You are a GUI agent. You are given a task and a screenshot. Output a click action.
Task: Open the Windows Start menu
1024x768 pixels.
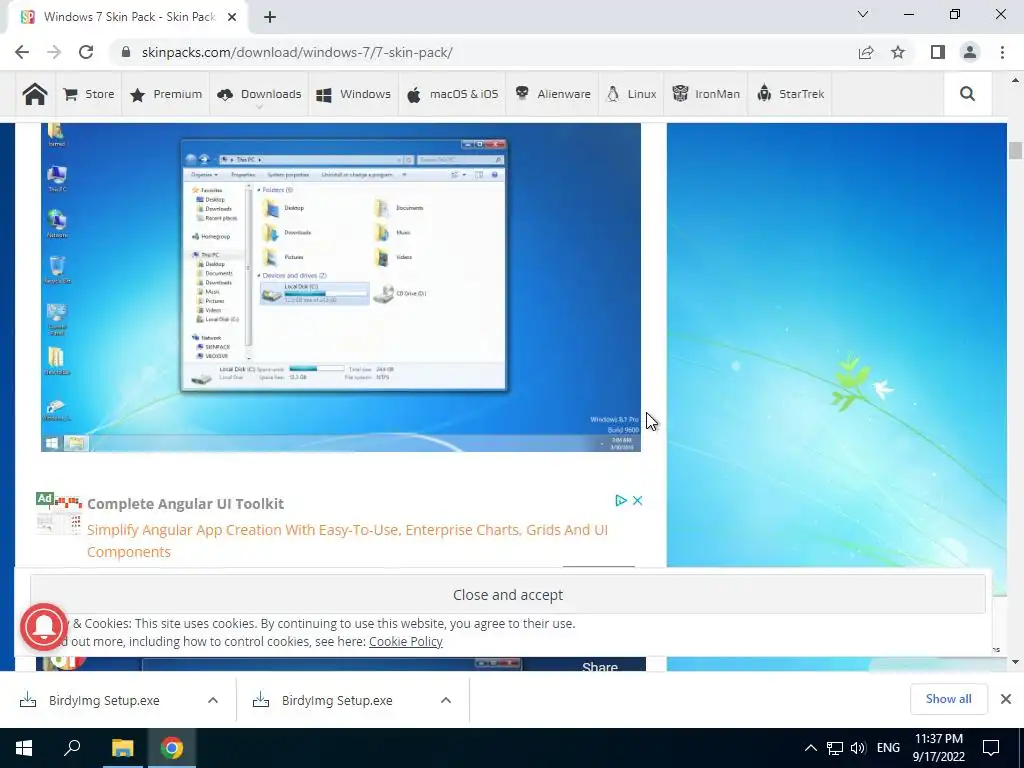click(x=24, y=748)
